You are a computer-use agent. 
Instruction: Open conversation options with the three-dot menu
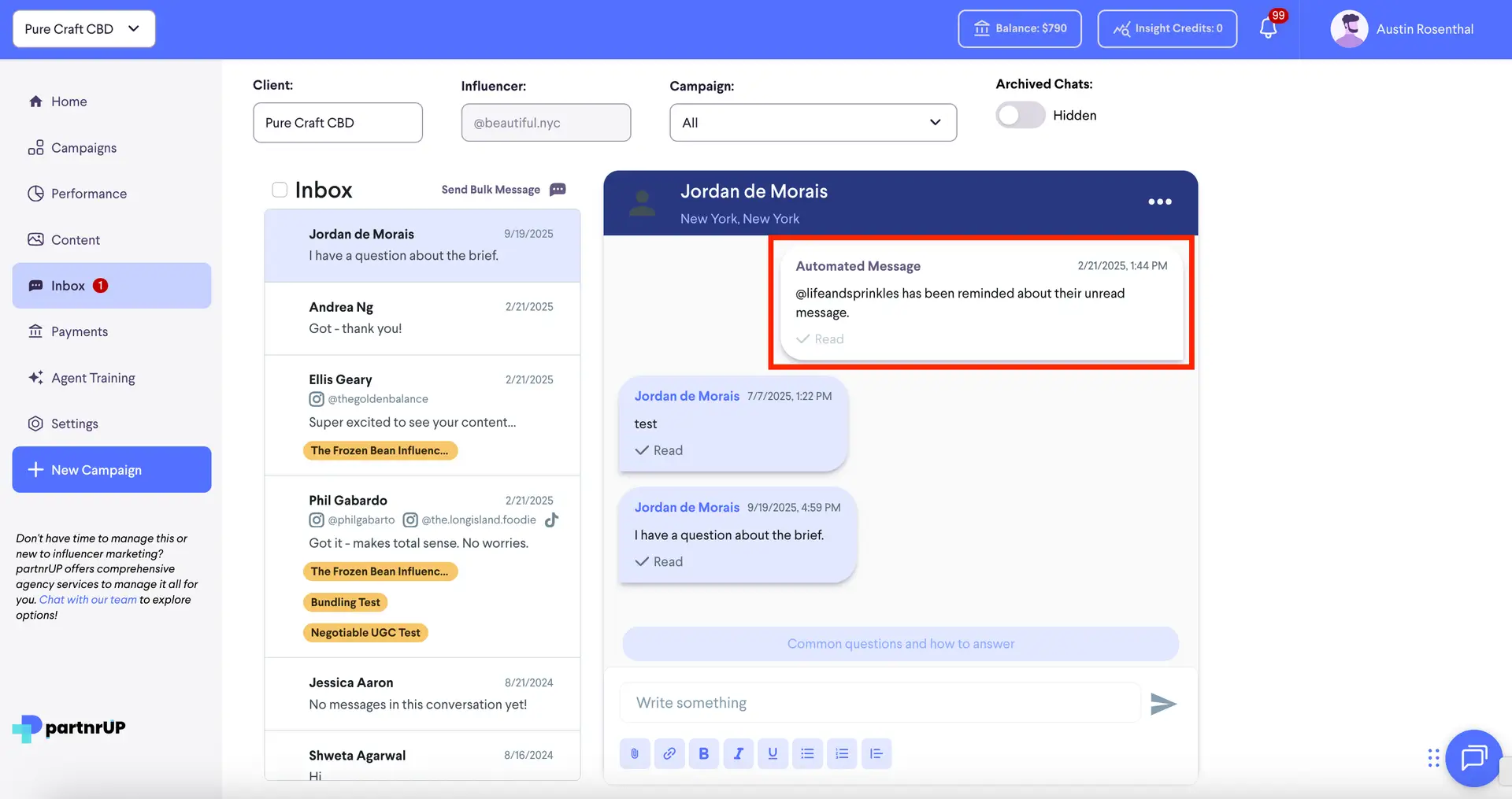[x=1159, y=202]
